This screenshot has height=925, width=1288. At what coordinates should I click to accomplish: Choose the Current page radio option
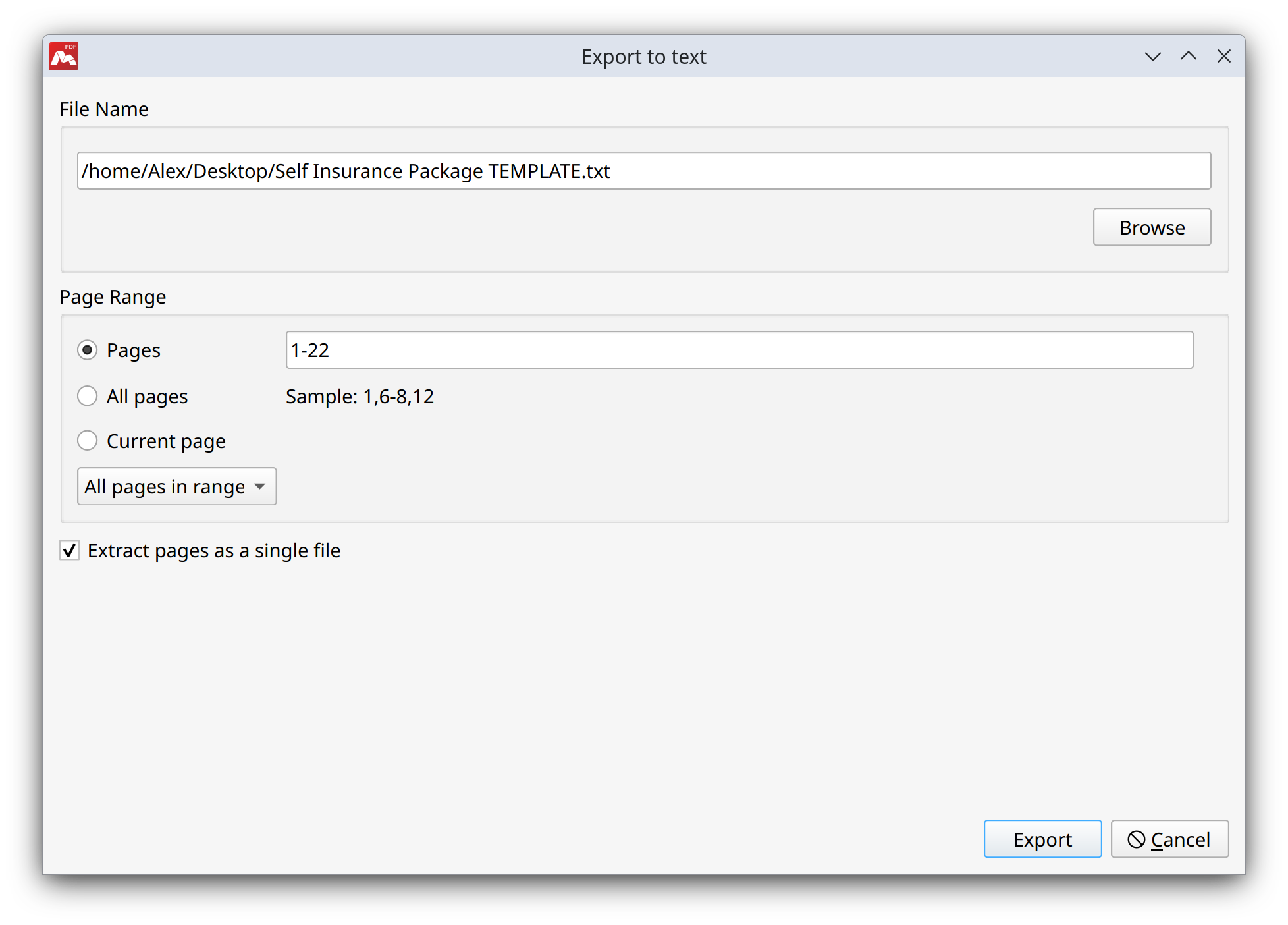87,440
